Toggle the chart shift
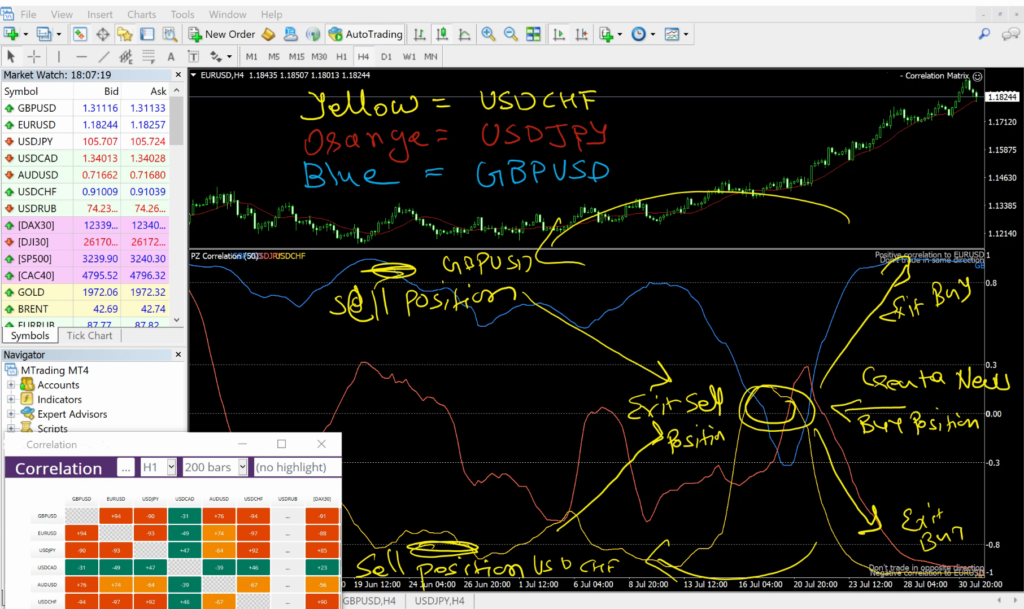Screen dimensions: 1024x609 click(582, 33)
